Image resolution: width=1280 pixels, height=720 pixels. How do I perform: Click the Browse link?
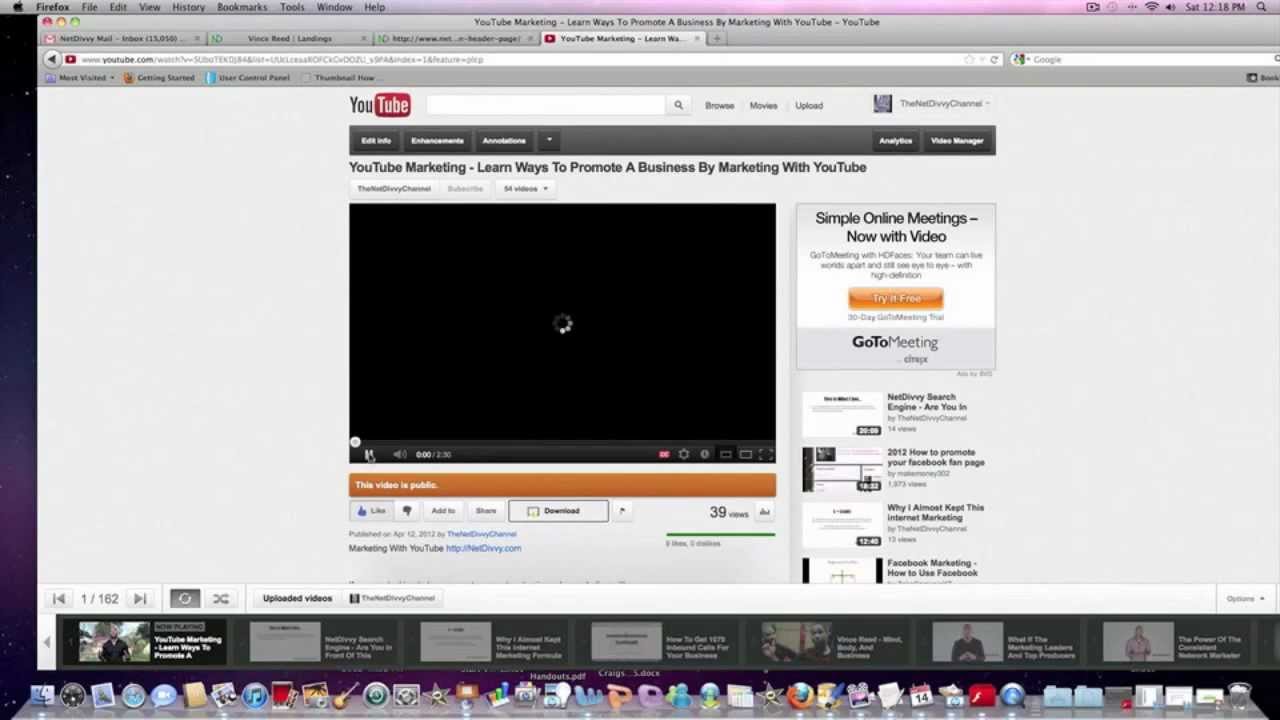(719, 105)
